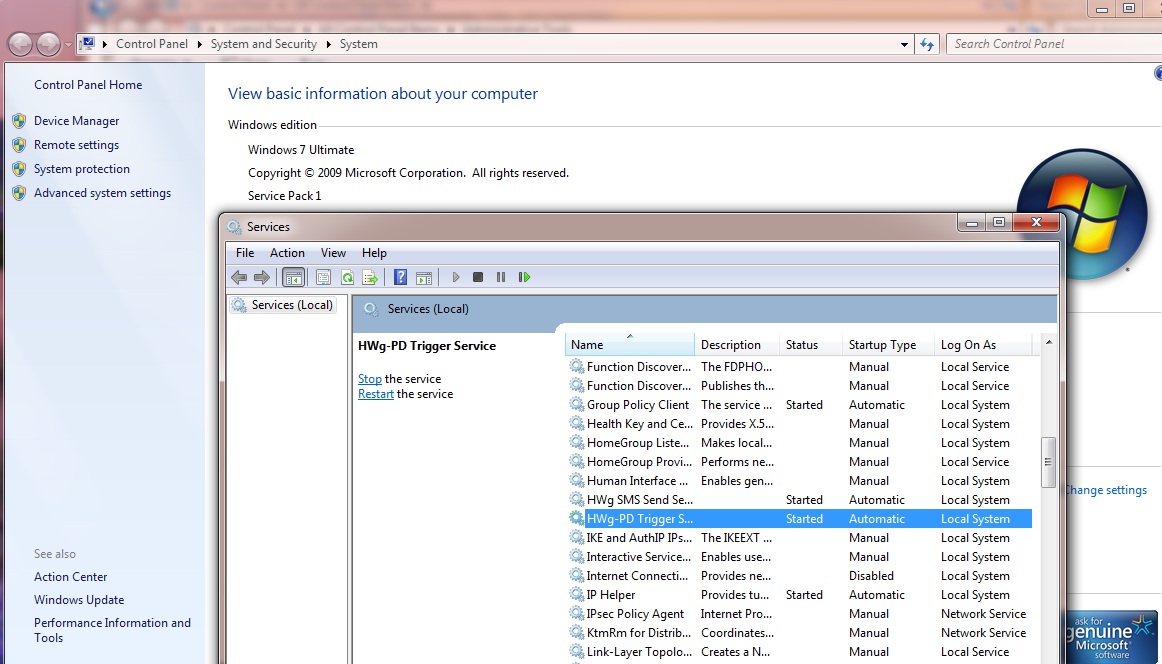1162x664 pixels.
Task: Click the address bar refresh button
Action: tap(926, 44)
